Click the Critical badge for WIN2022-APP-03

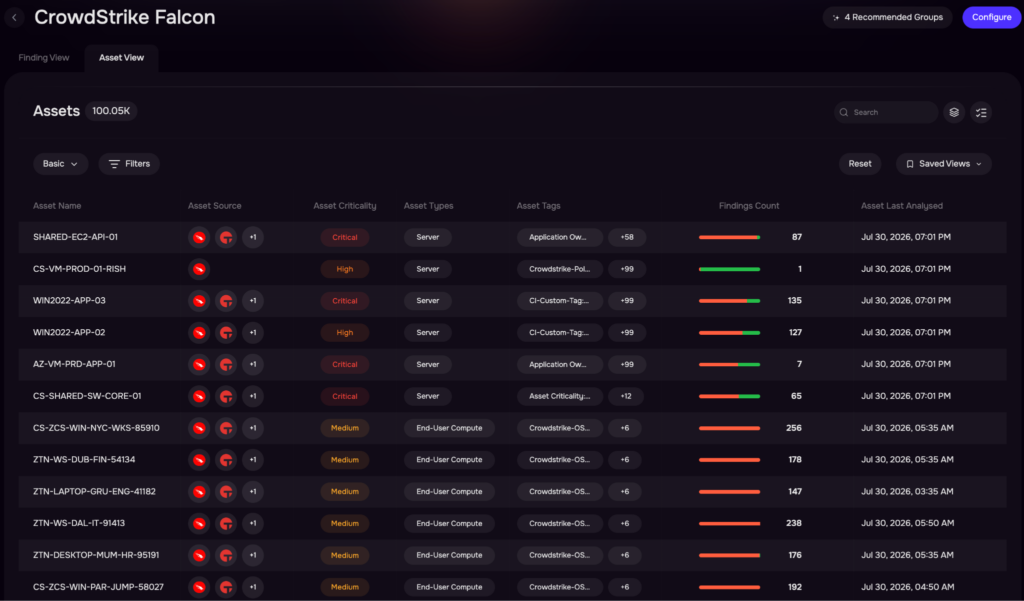[345, 300]
